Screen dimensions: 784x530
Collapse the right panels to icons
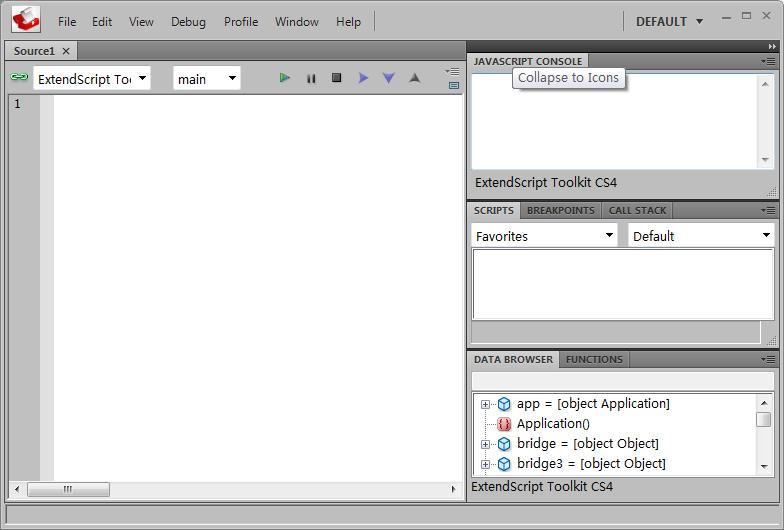(x=772, y=47)
